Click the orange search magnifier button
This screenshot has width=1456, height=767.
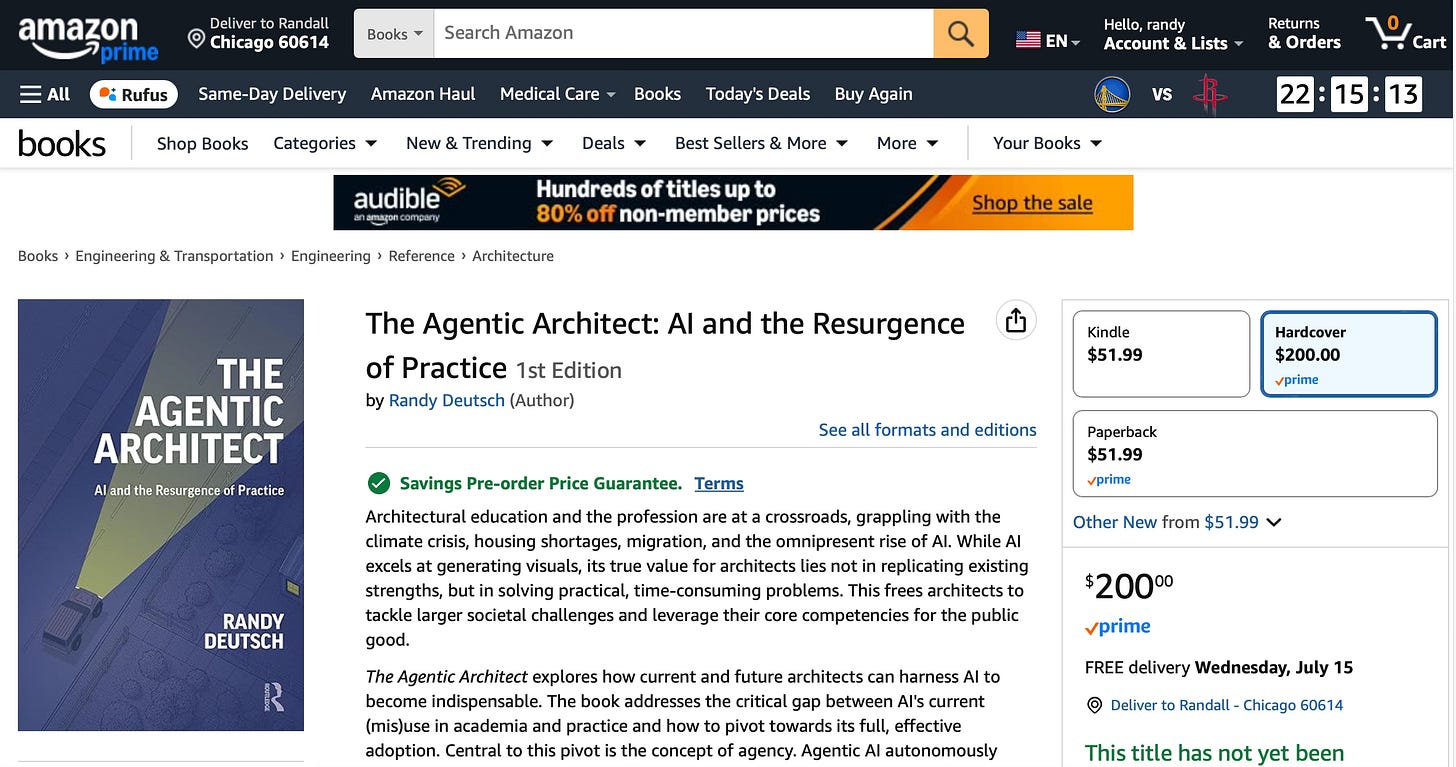pos(961,33)
